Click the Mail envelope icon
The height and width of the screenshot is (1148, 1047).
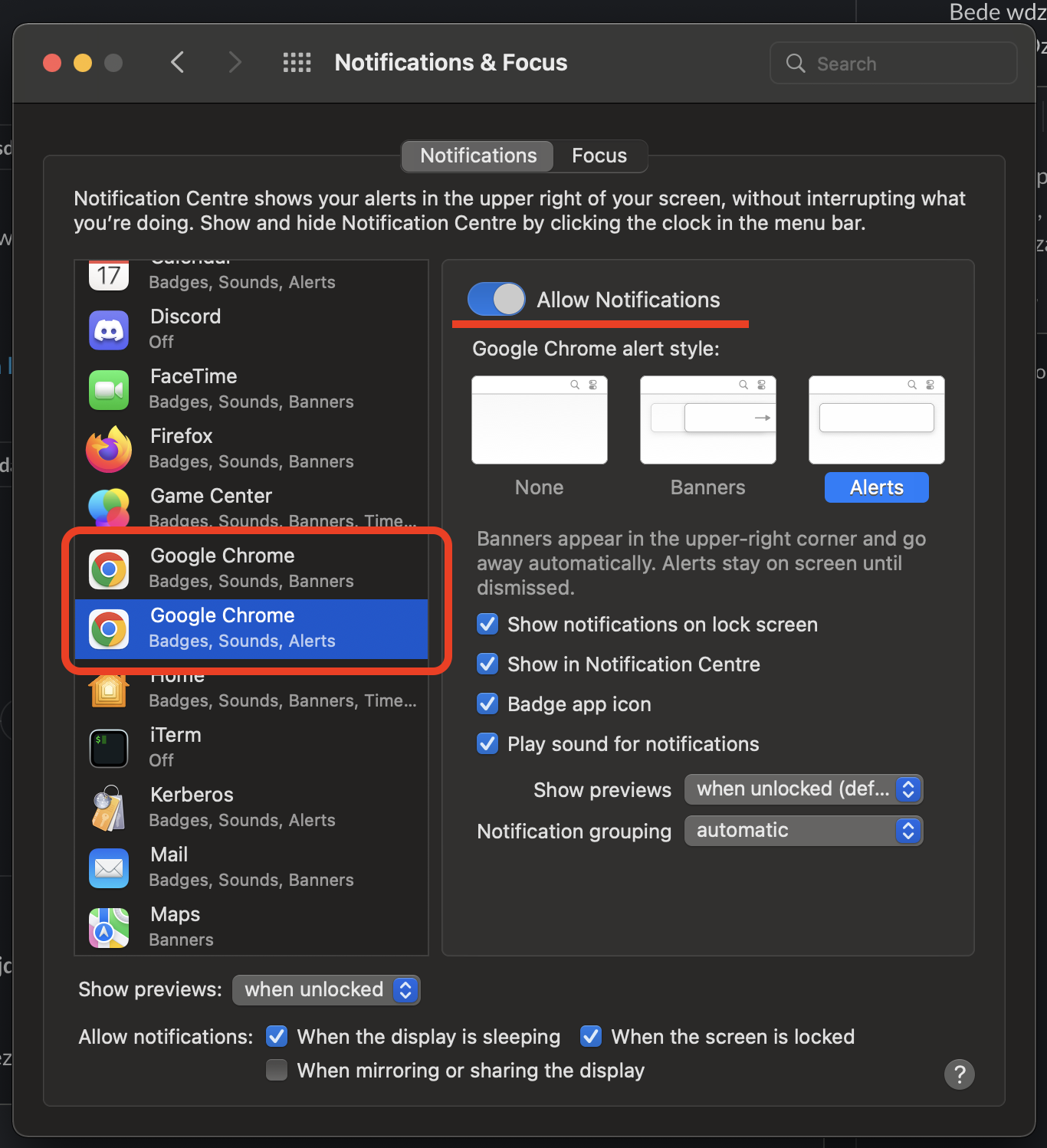(109, 868)
